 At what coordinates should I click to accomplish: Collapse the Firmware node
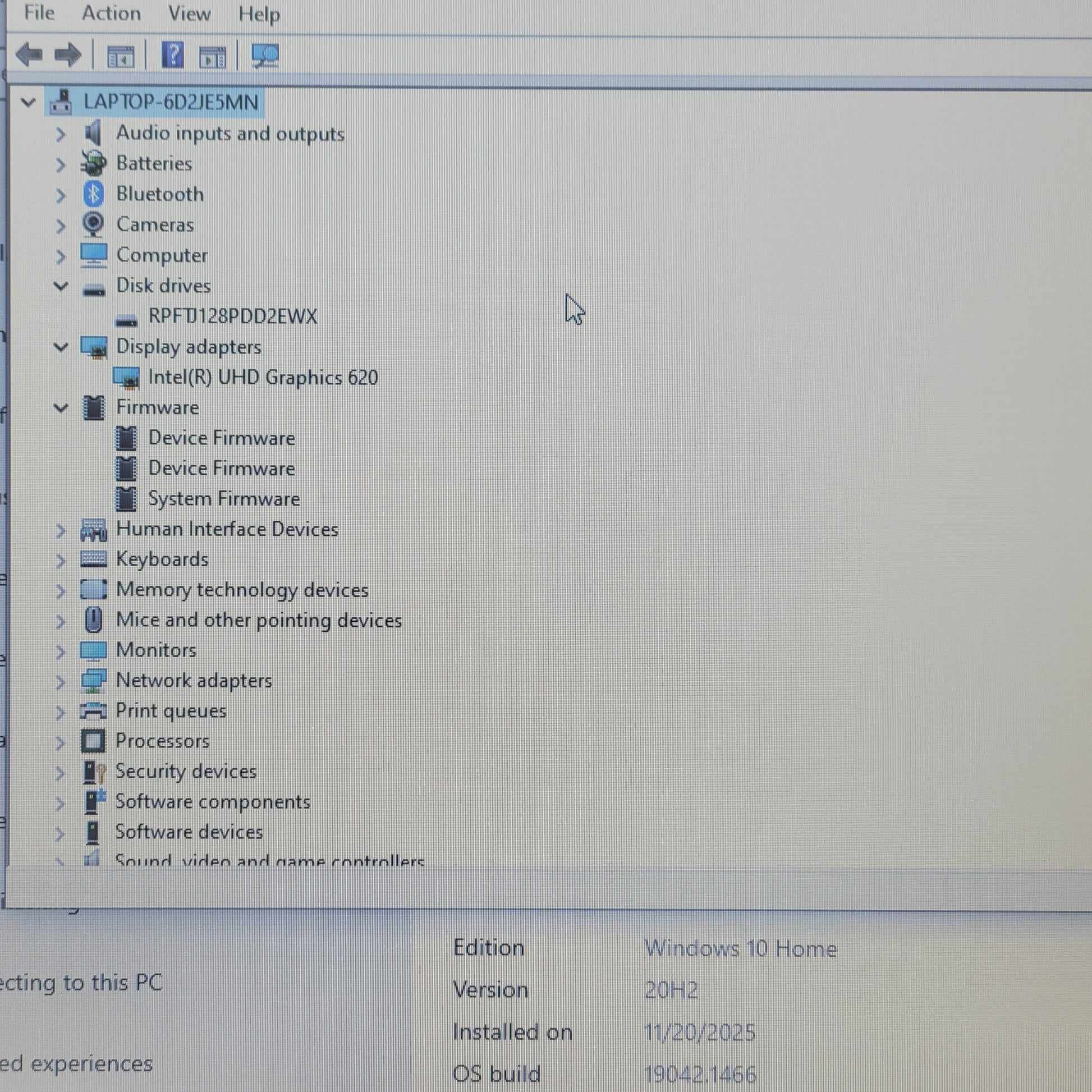tap(61, 407)
